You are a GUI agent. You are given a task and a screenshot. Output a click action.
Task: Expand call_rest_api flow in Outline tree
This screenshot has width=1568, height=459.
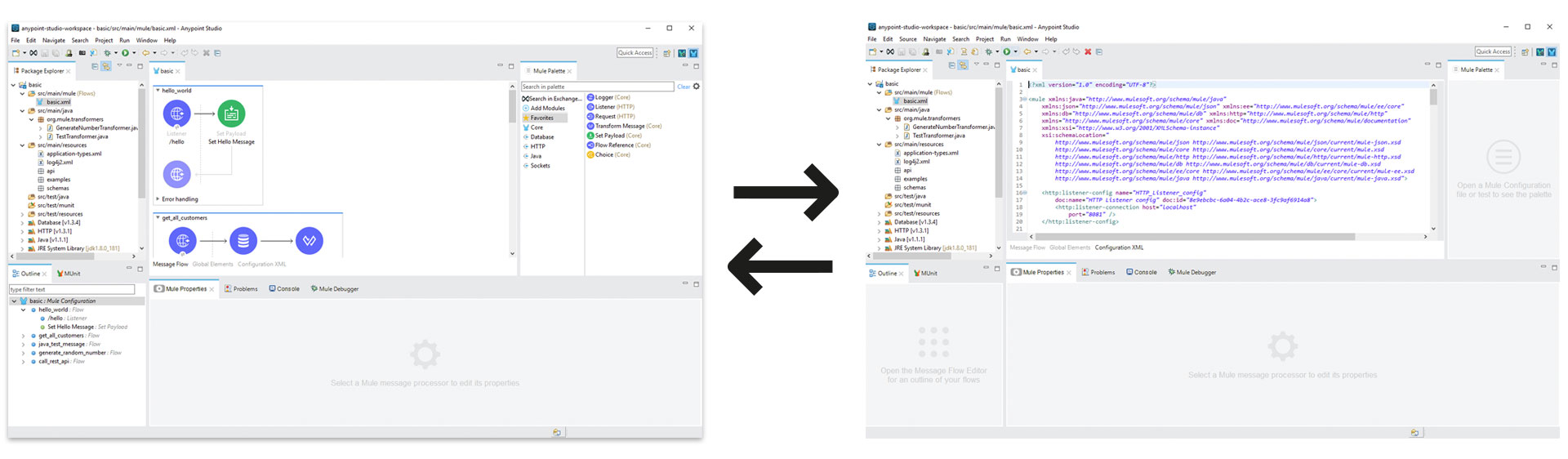(x=23, y=361)
